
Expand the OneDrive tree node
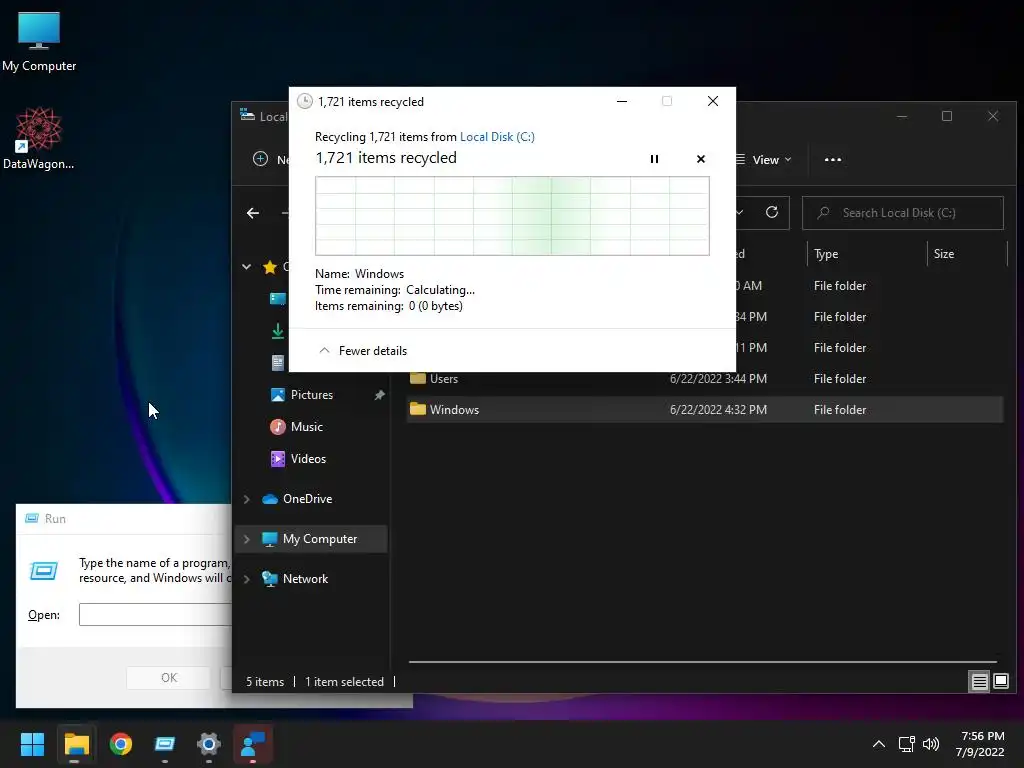pos(247,499)
